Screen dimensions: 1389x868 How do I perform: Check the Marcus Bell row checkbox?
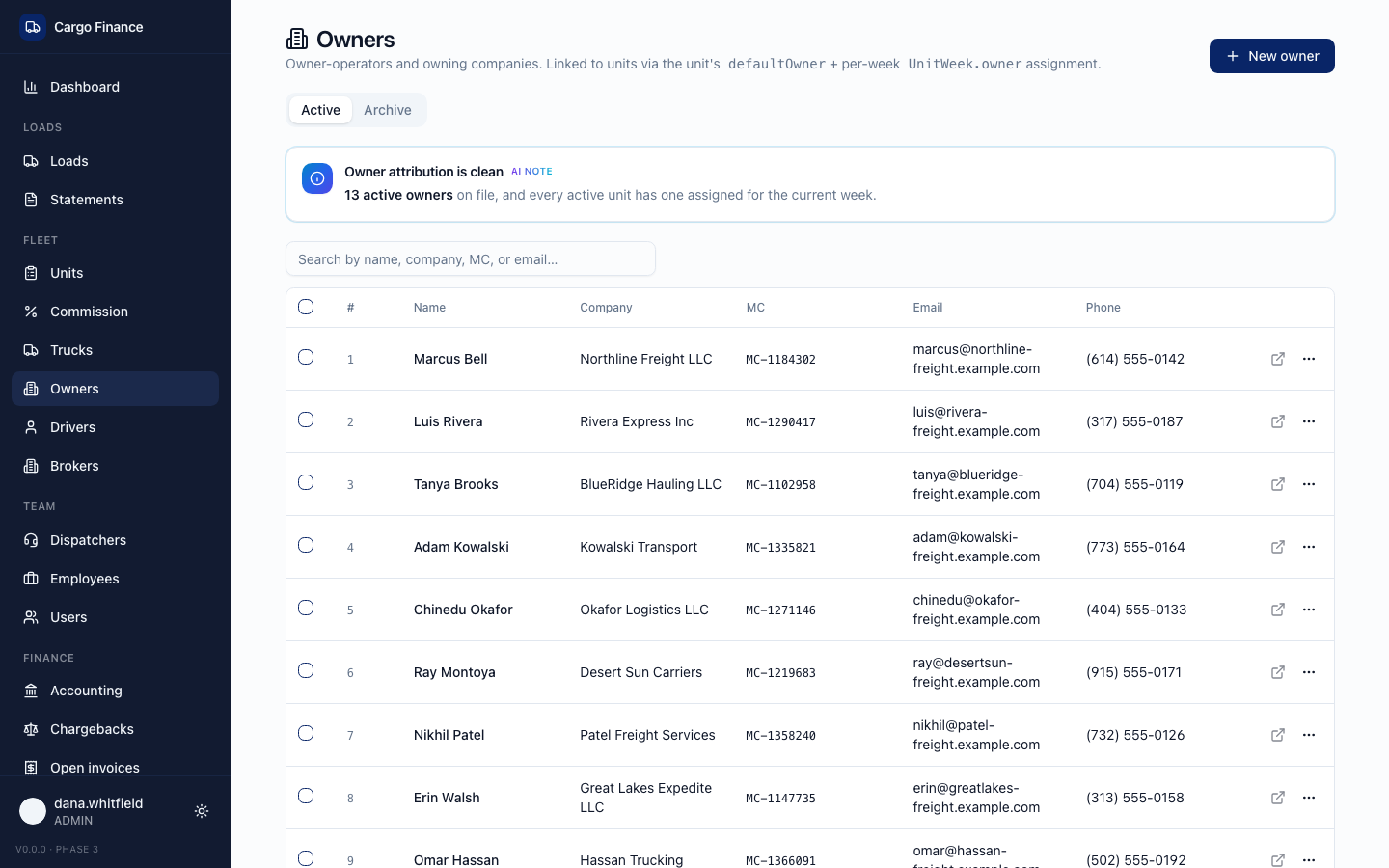coord(306,357)
